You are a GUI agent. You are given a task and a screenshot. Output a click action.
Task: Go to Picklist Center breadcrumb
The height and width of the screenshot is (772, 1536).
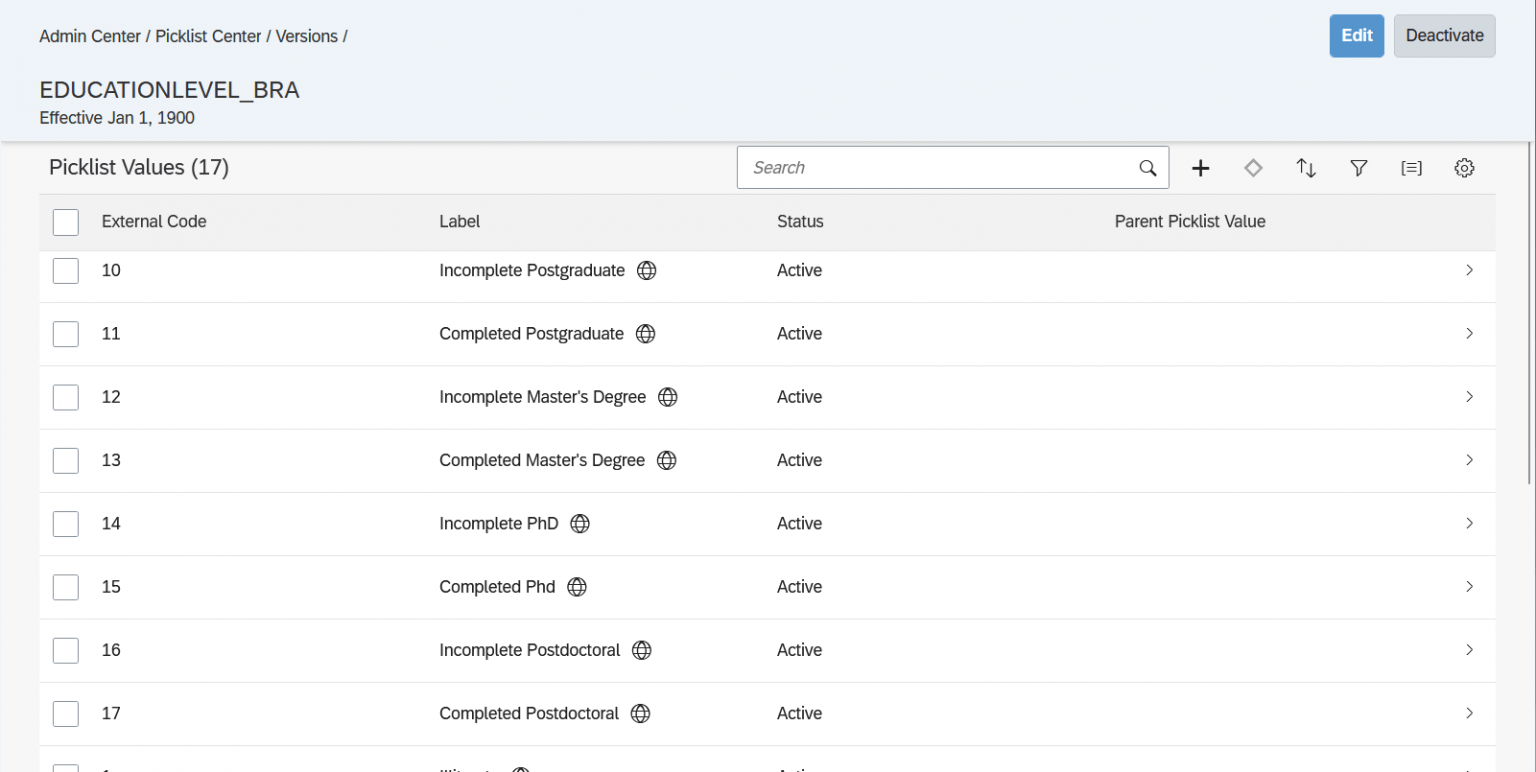coord(208,36)
